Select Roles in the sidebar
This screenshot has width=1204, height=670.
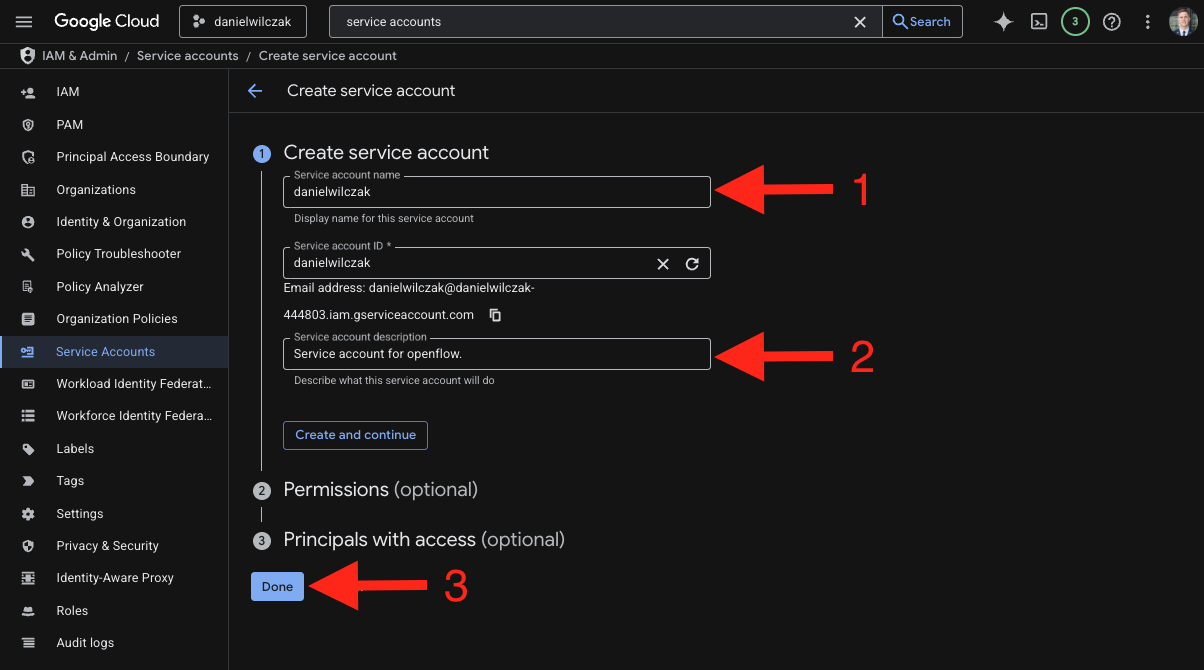point(72,611)
